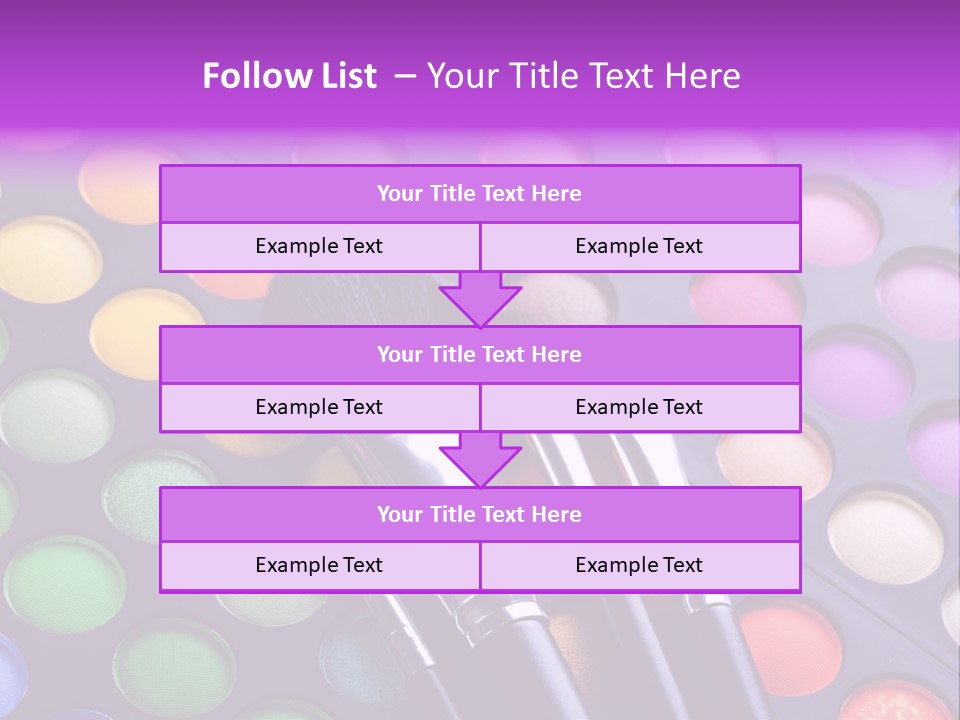Screen dimensions: 960x720
Task: Click the down arrow below the first box
Action: pos(480,299)
